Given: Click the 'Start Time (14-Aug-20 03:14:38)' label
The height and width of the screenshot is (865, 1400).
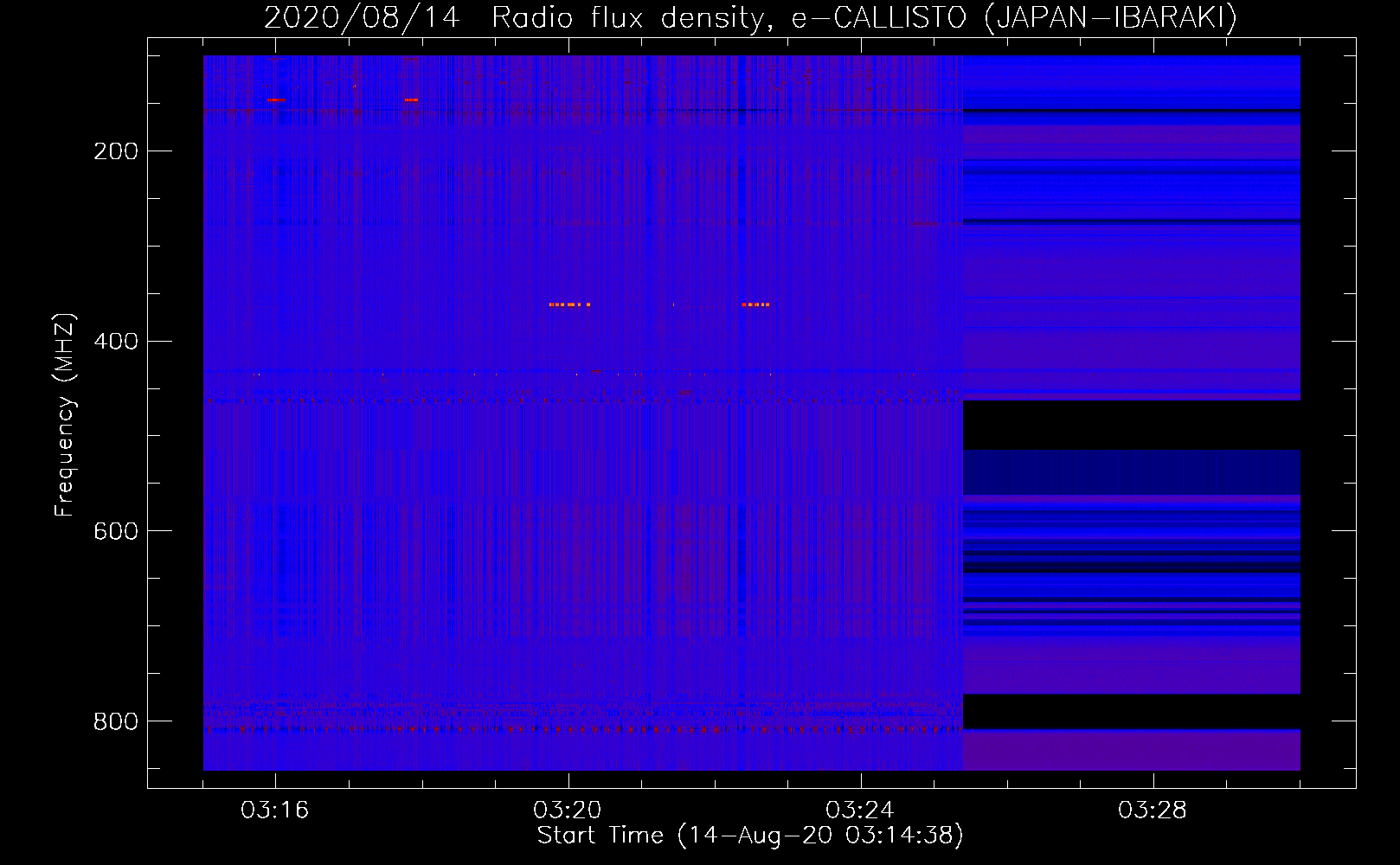Looking at the screenshot, I should [750, 836].
